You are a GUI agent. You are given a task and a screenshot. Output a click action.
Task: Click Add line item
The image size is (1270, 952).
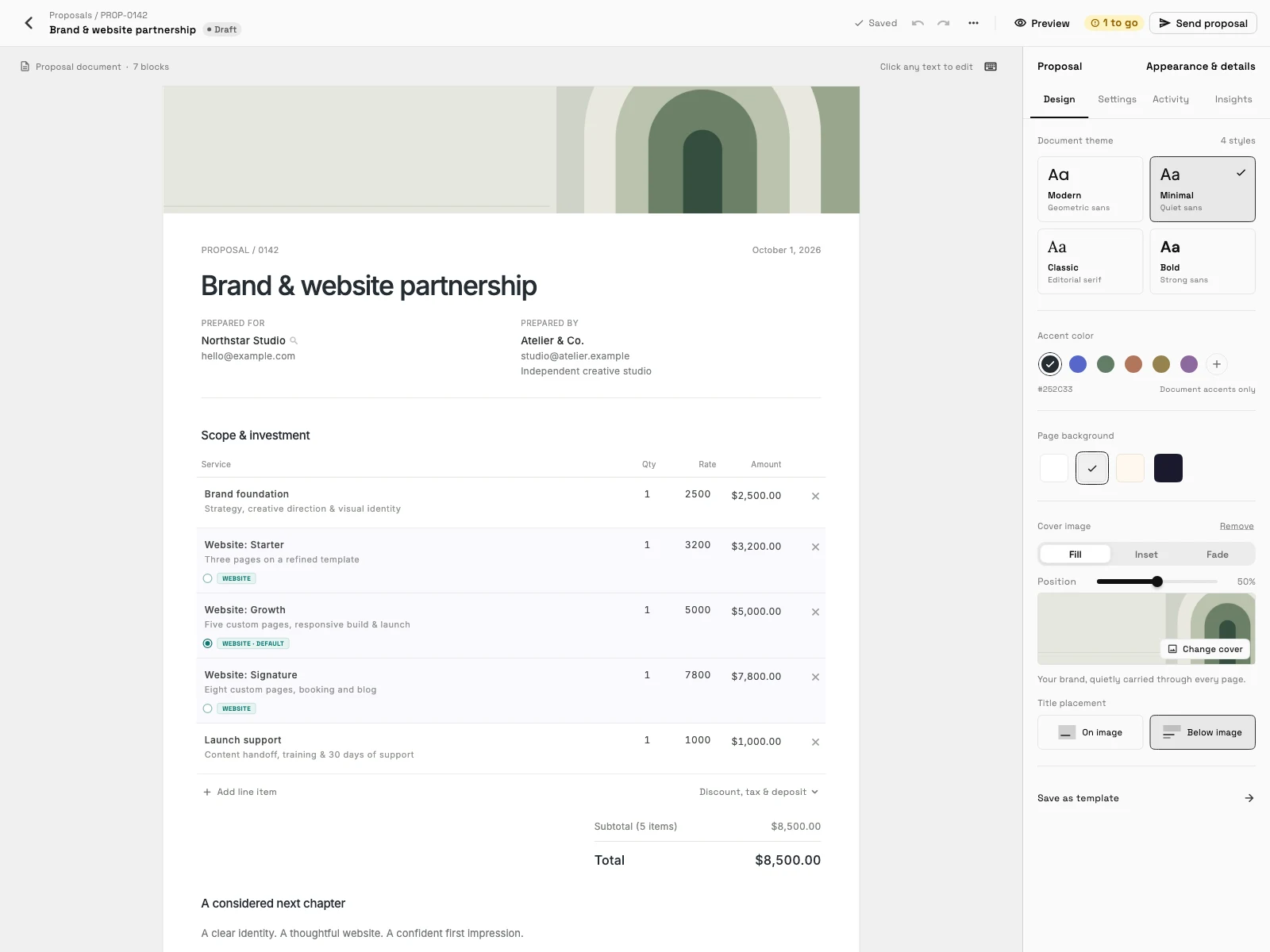[x=240, y=792]
